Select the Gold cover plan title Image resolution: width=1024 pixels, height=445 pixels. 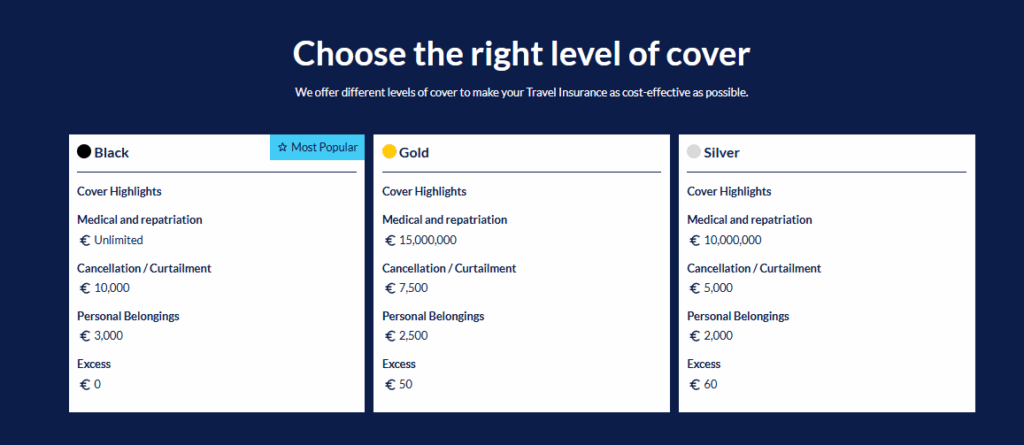tap(414, 153)
